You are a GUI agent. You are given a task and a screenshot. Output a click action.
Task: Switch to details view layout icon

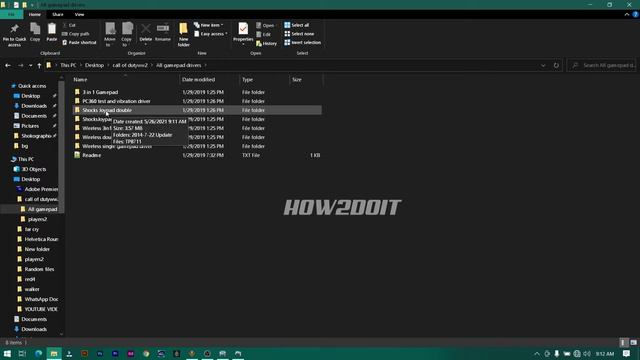623,342
